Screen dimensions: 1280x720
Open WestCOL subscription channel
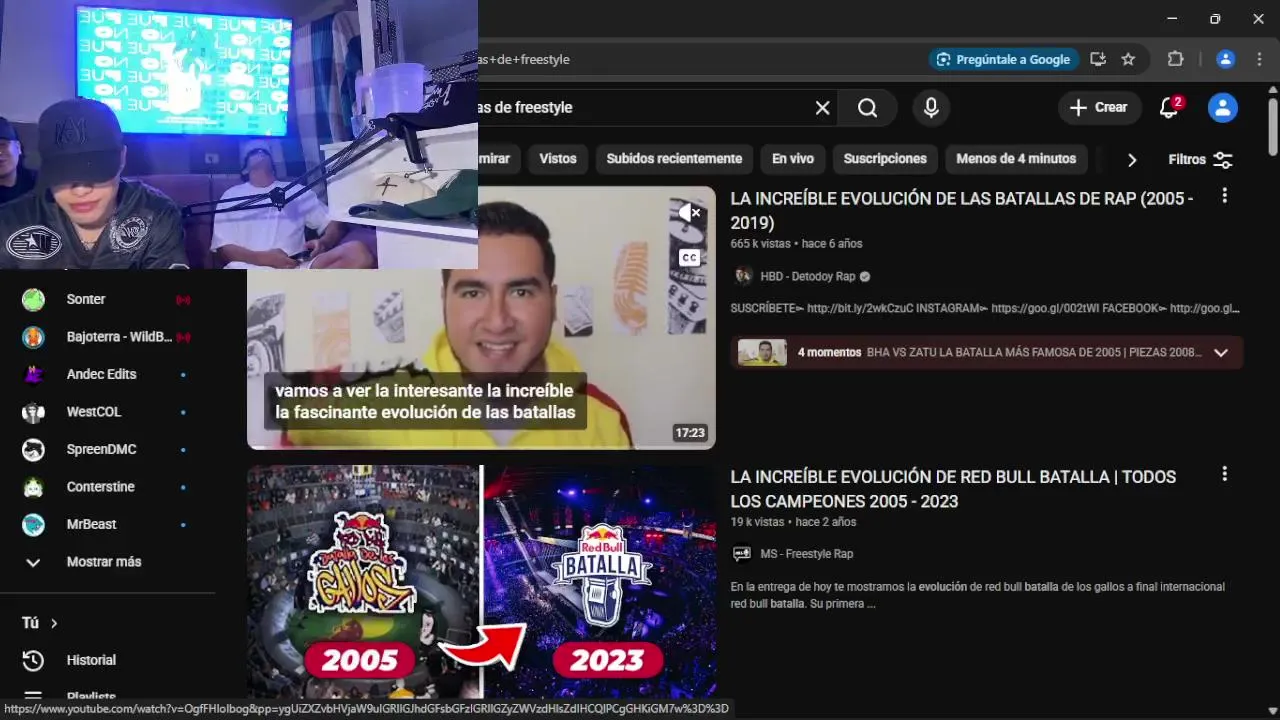[x=107, y=412]
